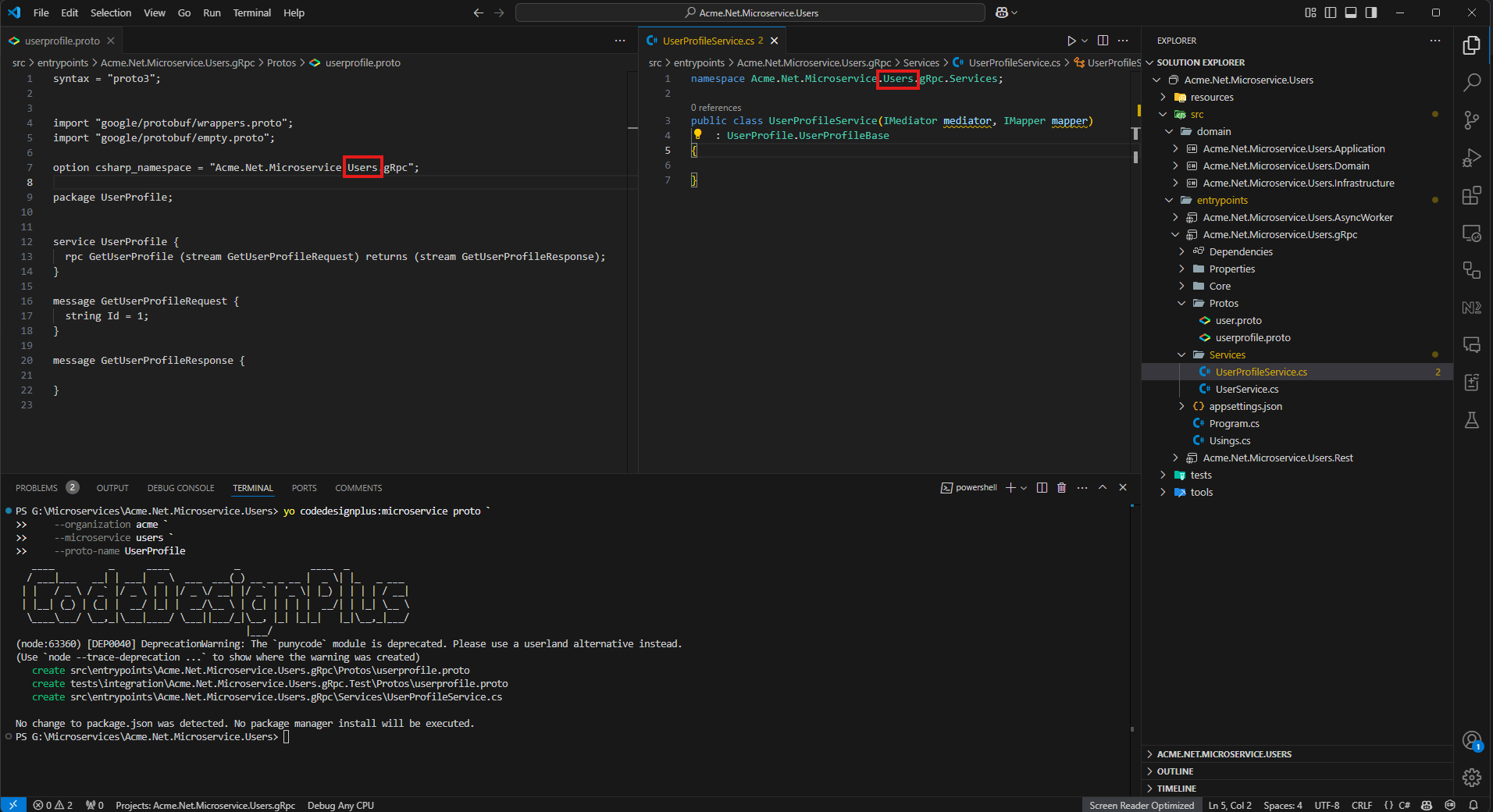Open the Extensions view
Image resolution: width=1493 pixels, height=812 pixels.
point(1472,195)
